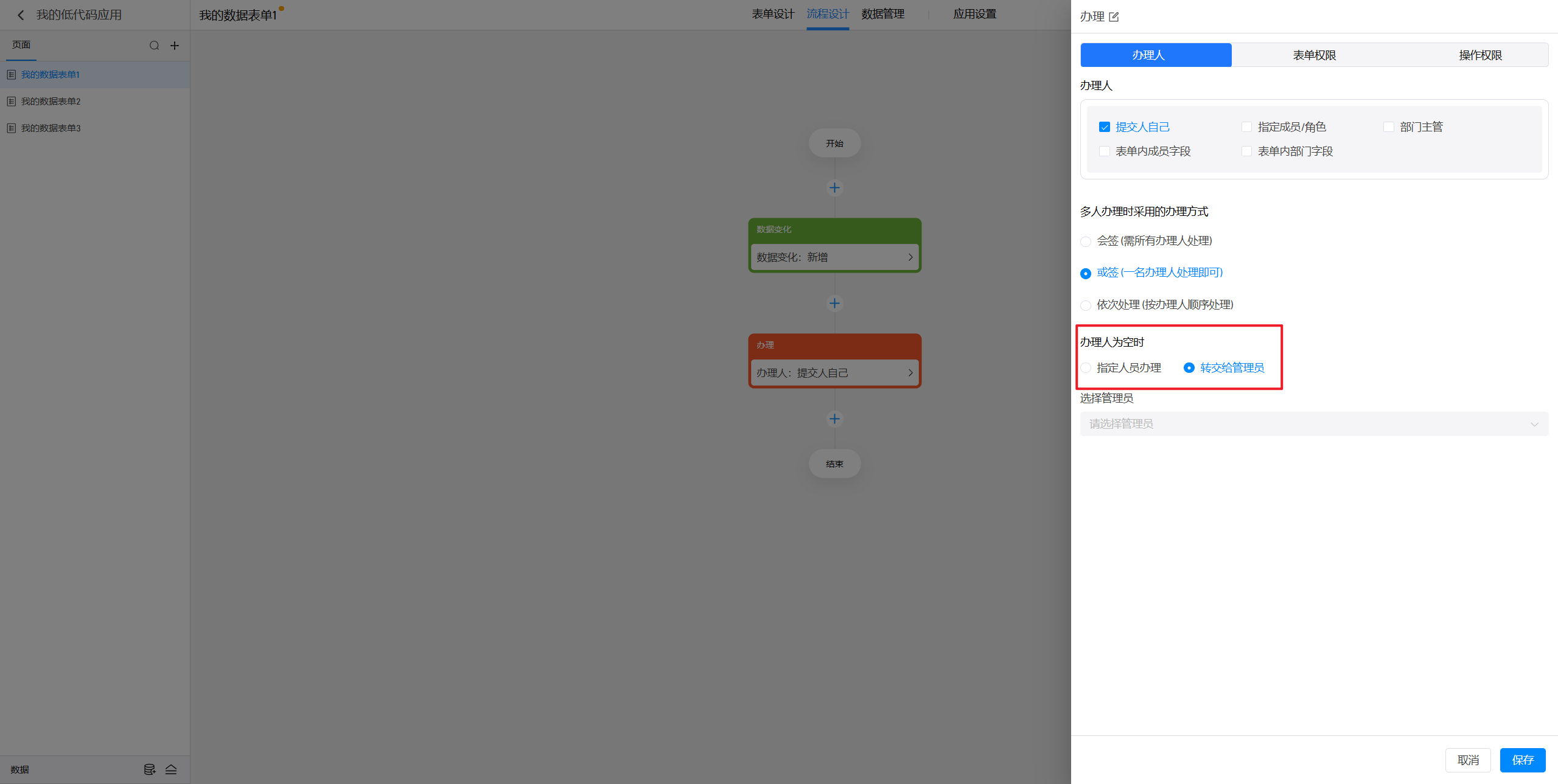Click the edit icon next to 办理 title
Image resolution: width=1558 pixels, height=784 pixels.
pyautogui.click(x=1114, y=17)
